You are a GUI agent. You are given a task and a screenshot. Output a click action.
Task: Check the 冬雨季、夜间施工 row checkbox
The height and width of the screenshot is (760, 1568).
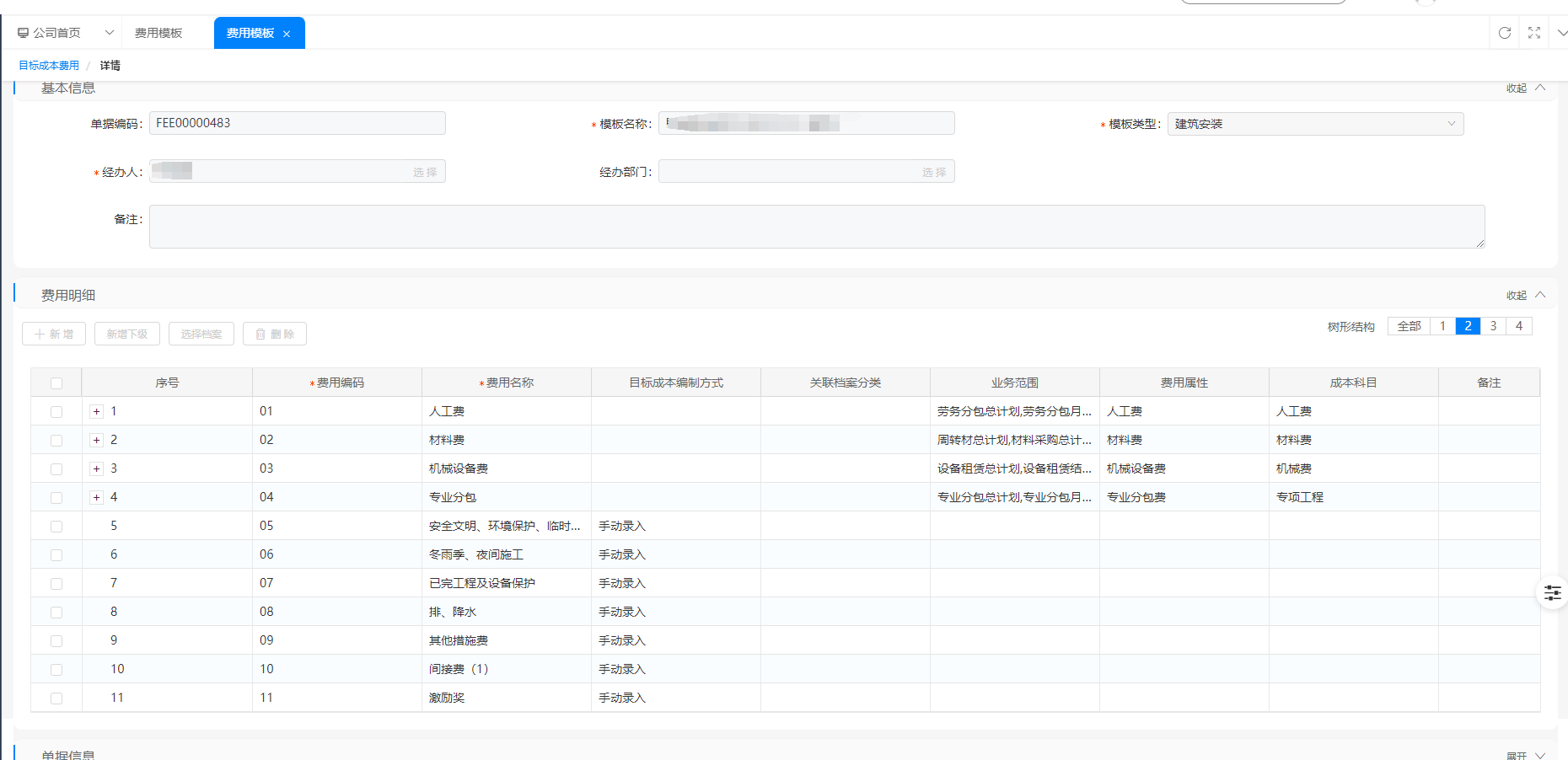pyautogui.click(x=56, y=555)
